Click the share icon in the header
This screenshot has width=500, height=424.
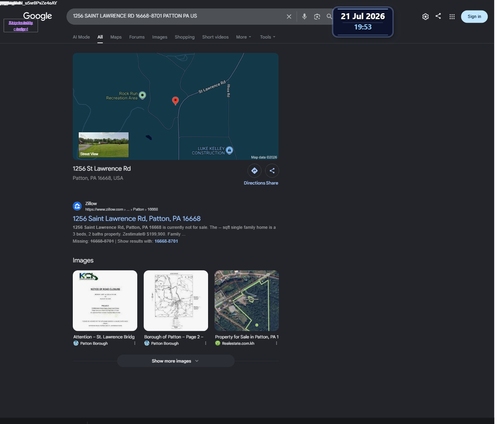pyautogui.click(x=438, y=16)
